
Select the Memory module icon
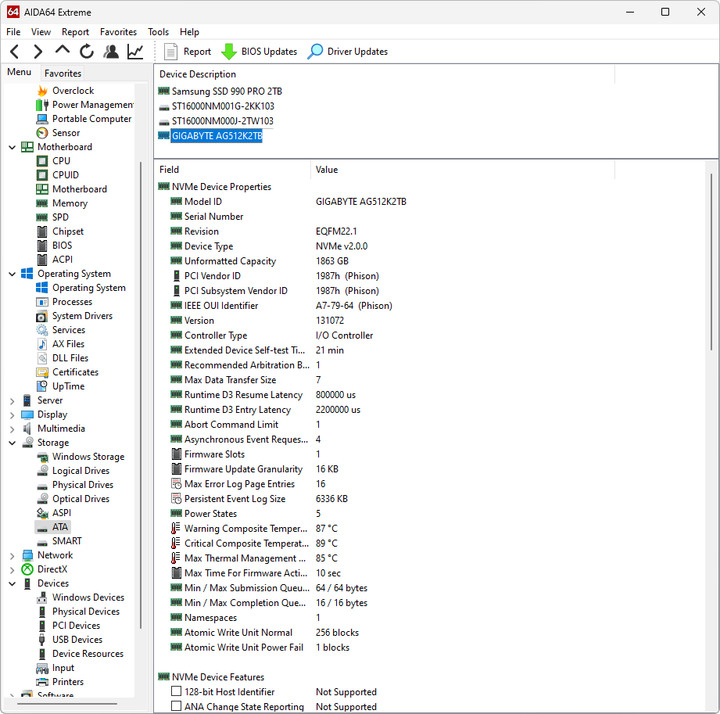[x=42, y=203]
